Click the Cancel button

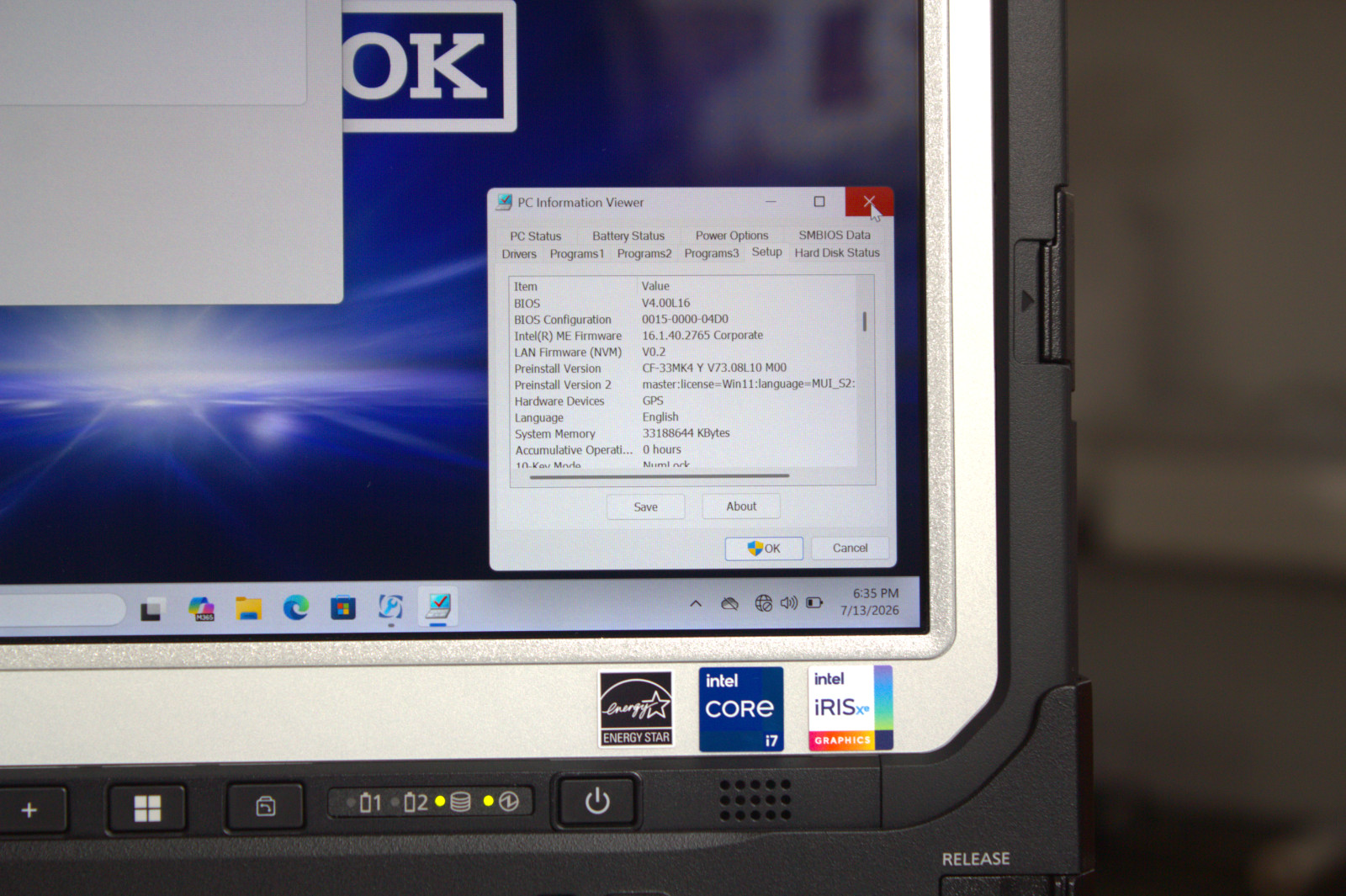[x=850, y=548]
